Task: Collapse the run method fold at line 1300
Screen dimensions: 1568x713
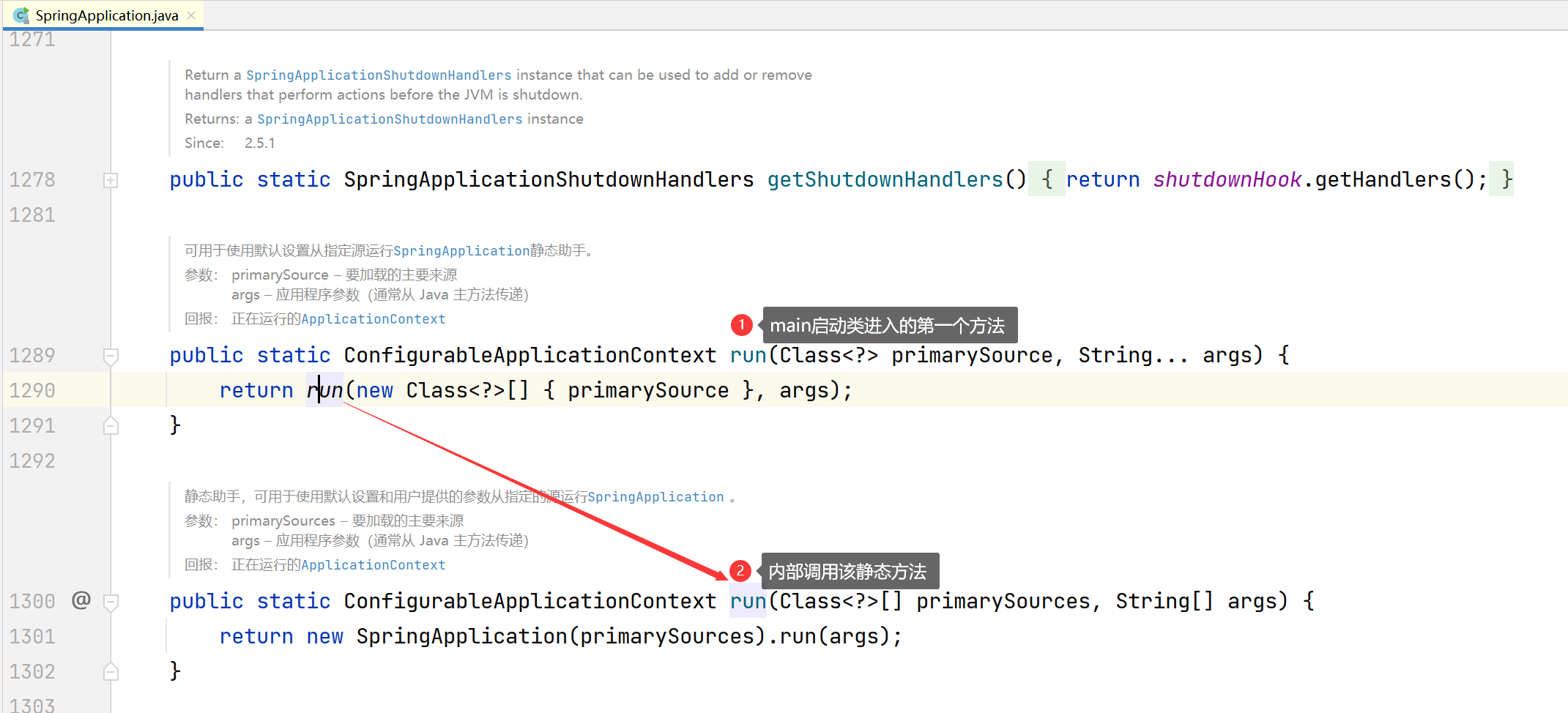Action: click(x=111, y=602)
